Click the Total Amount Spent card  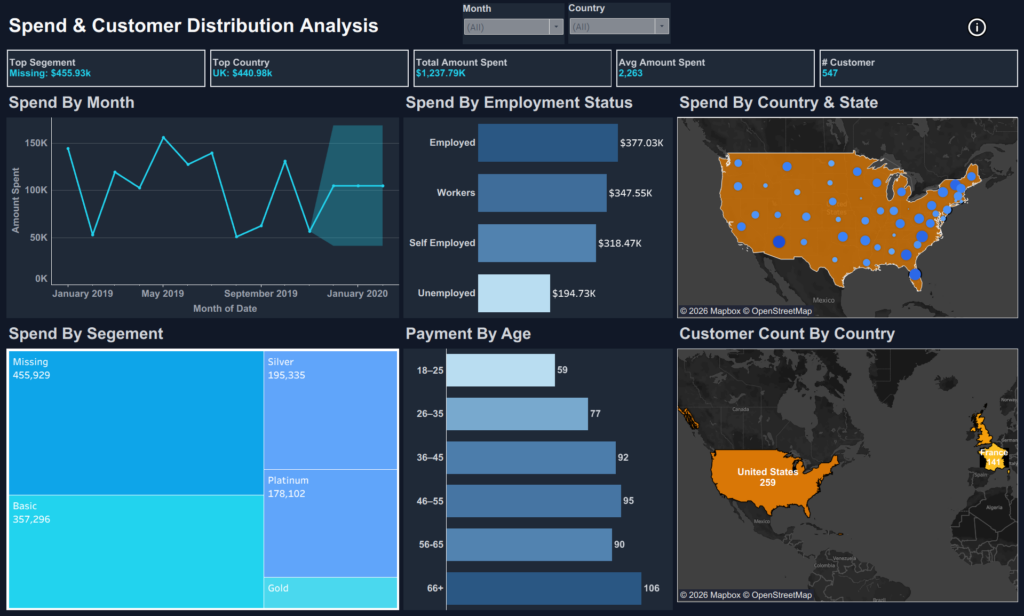512,68
